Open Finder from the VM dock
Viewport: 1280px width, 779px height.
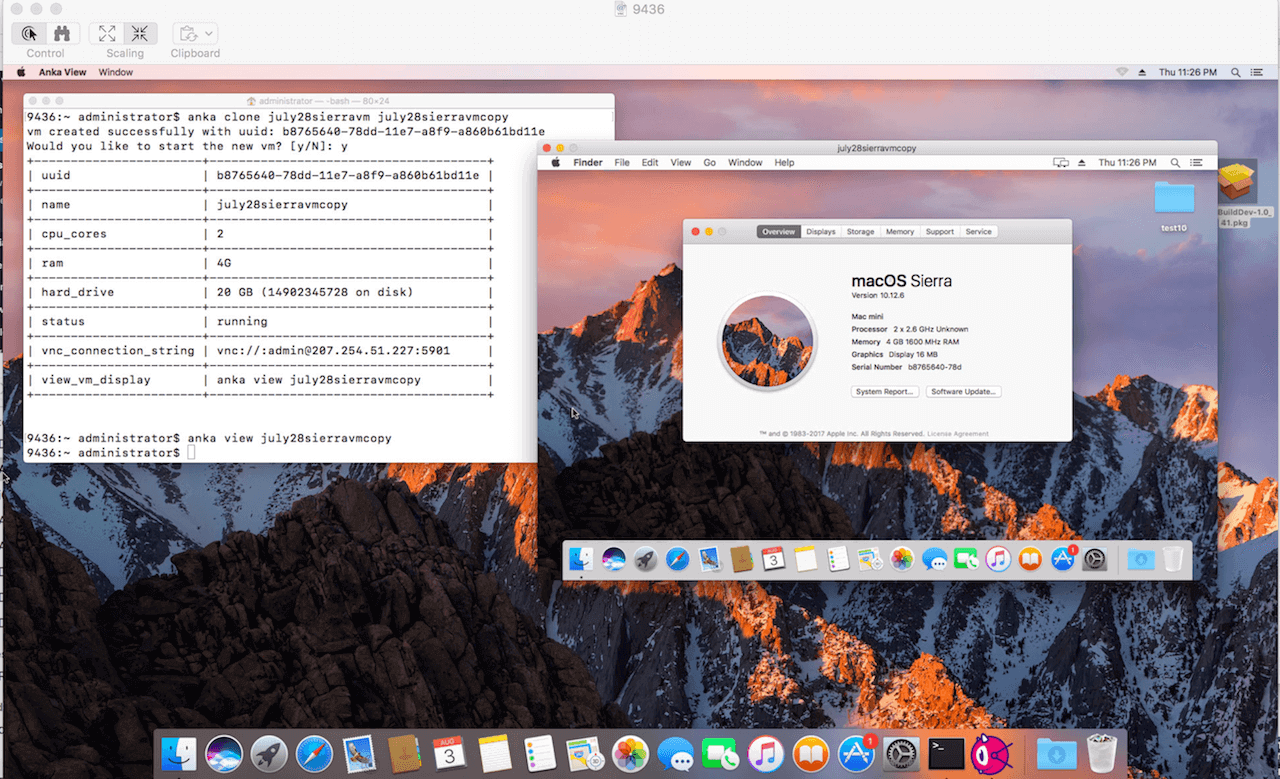[x=581, y=559]
